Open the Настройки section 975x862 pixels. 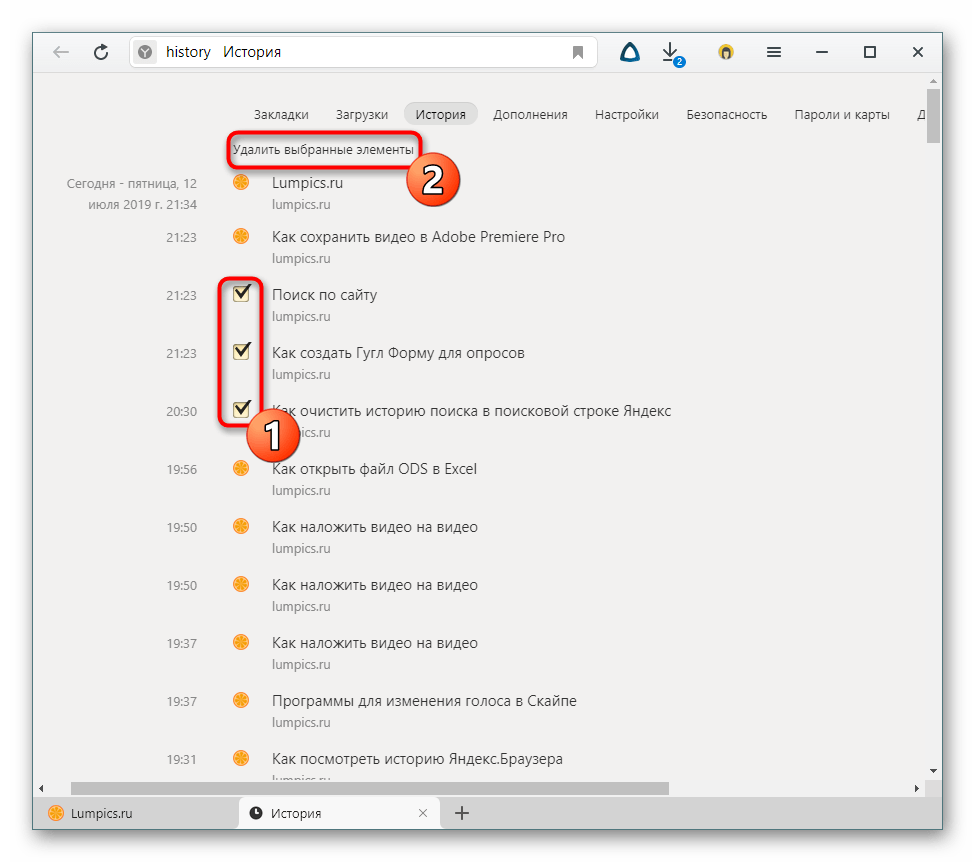tap(626, 114)
